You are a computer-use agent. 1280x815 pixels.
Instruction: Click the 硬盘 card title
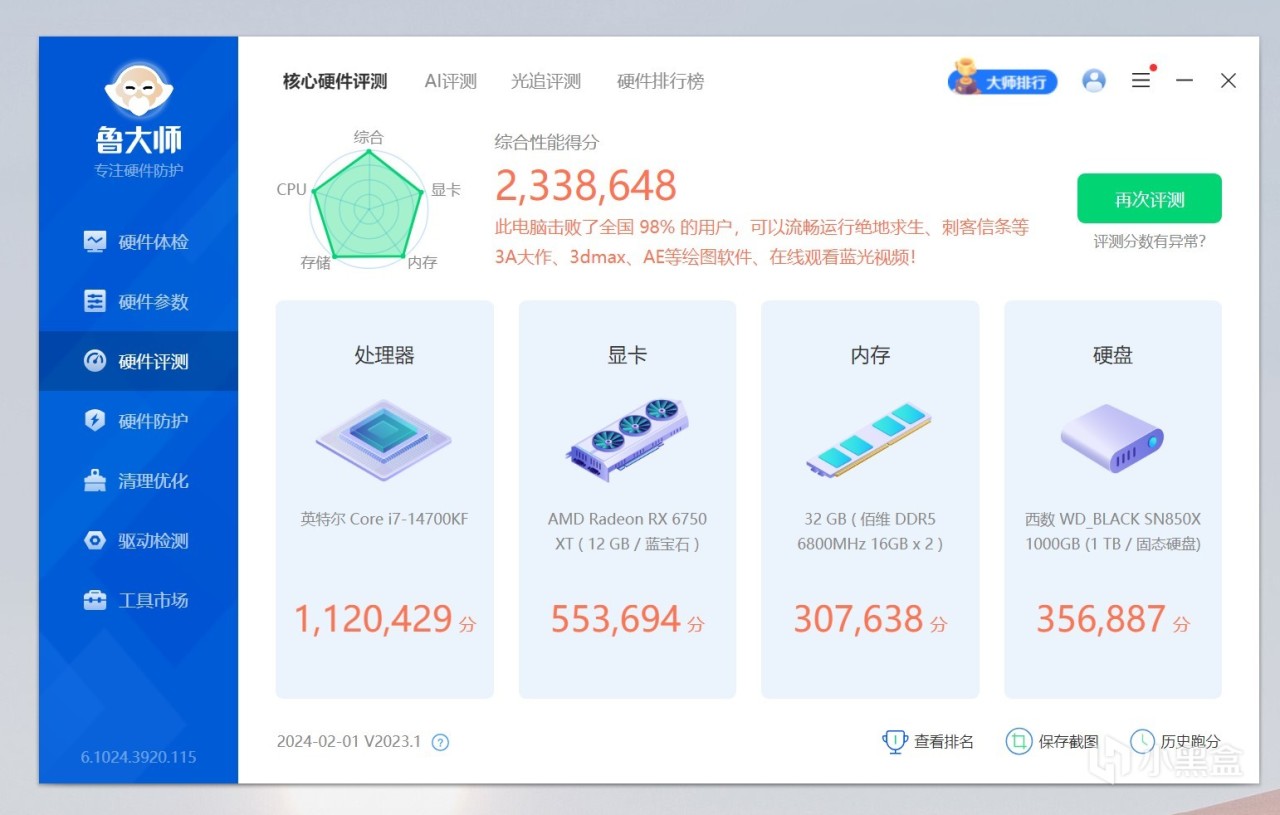(1113, 355)
